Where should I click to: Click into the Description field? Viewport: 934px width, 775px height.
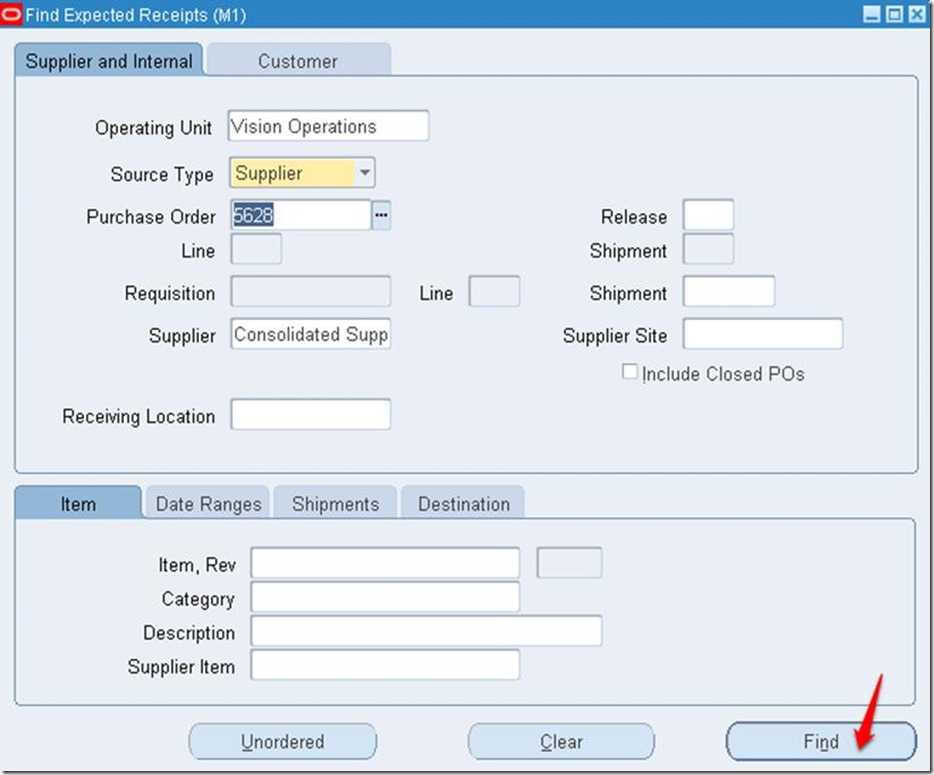point(426,631)
